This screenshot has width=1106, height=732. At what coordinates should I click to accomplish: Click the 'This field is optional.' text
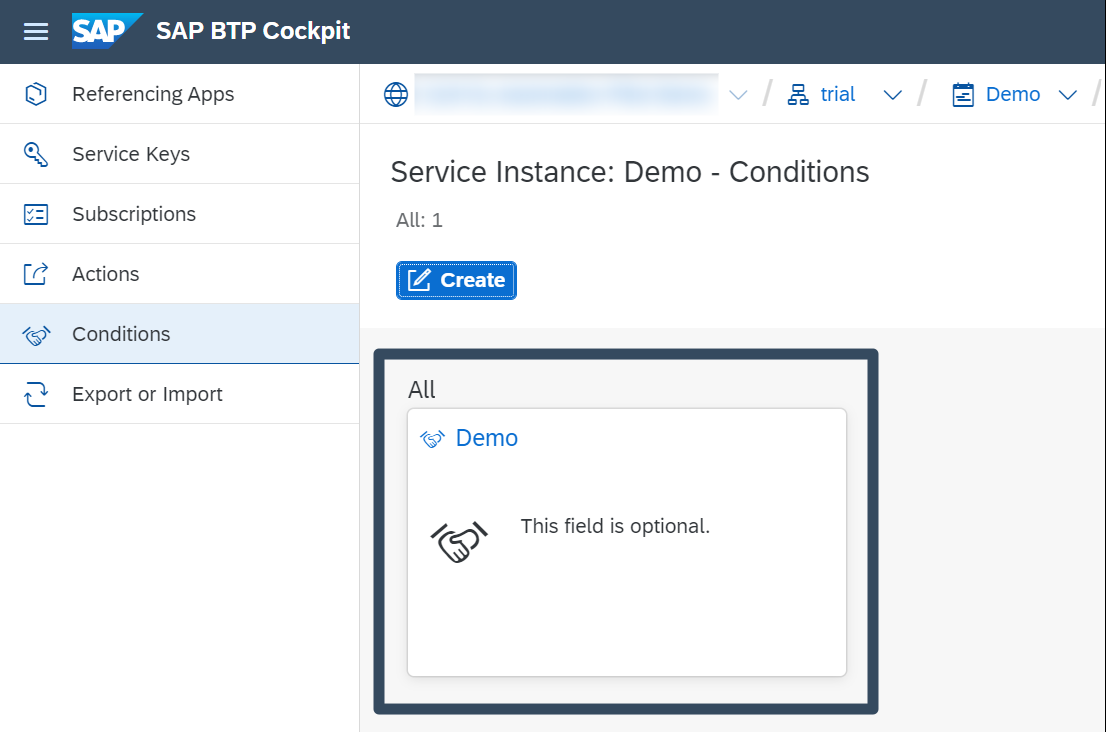615,526
